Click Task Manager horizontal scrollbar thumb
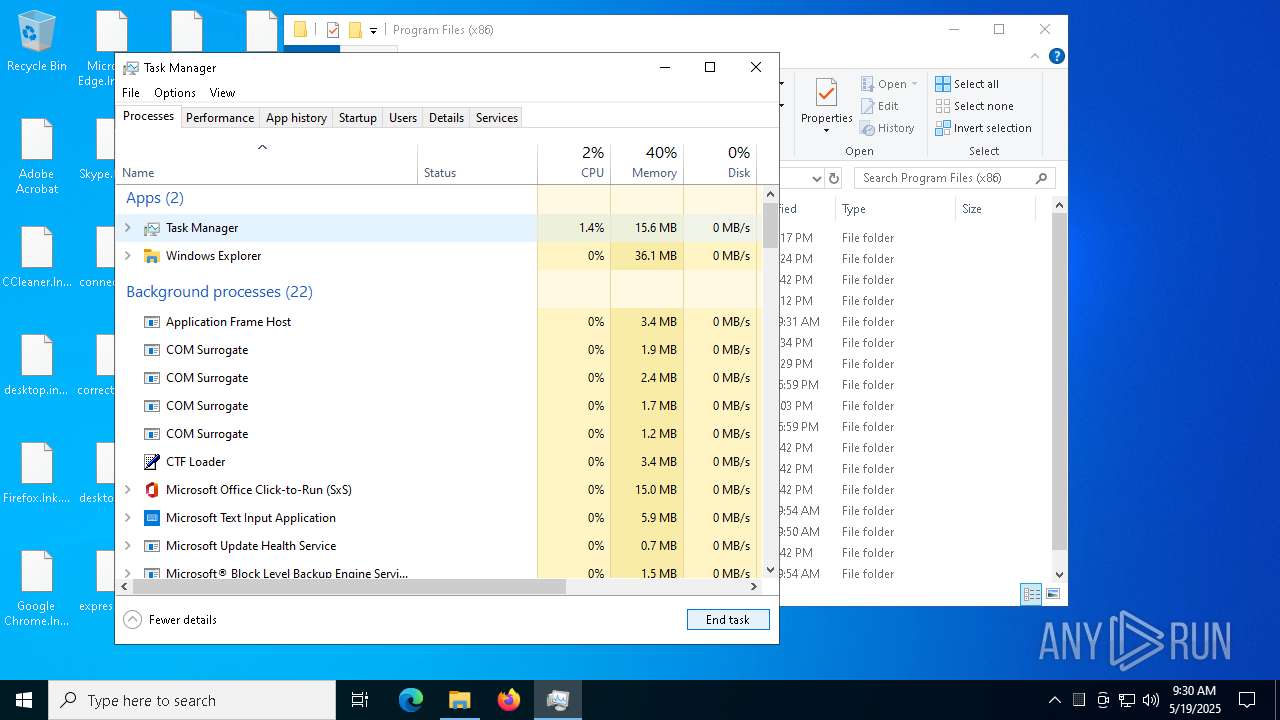This screenshot has width=1280, height=720. (349, 587)
